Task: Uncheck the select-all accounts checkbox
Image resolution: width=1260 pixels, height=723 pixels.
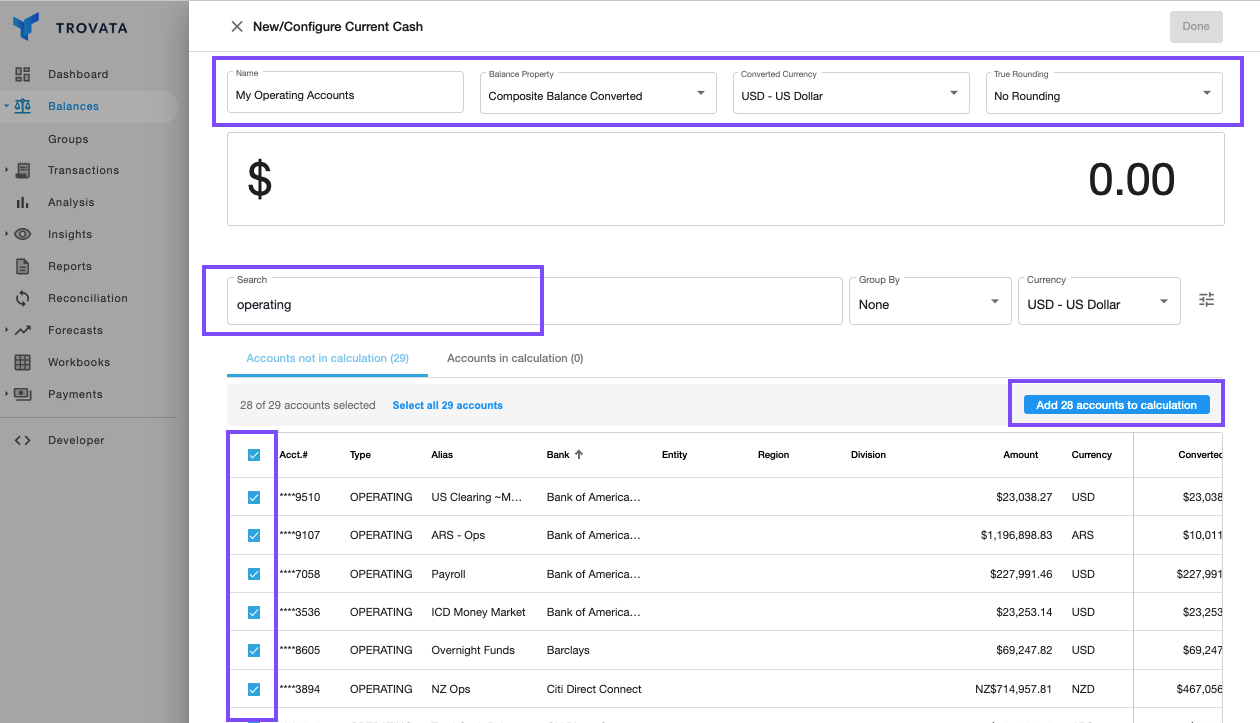Action: point(251,455)
